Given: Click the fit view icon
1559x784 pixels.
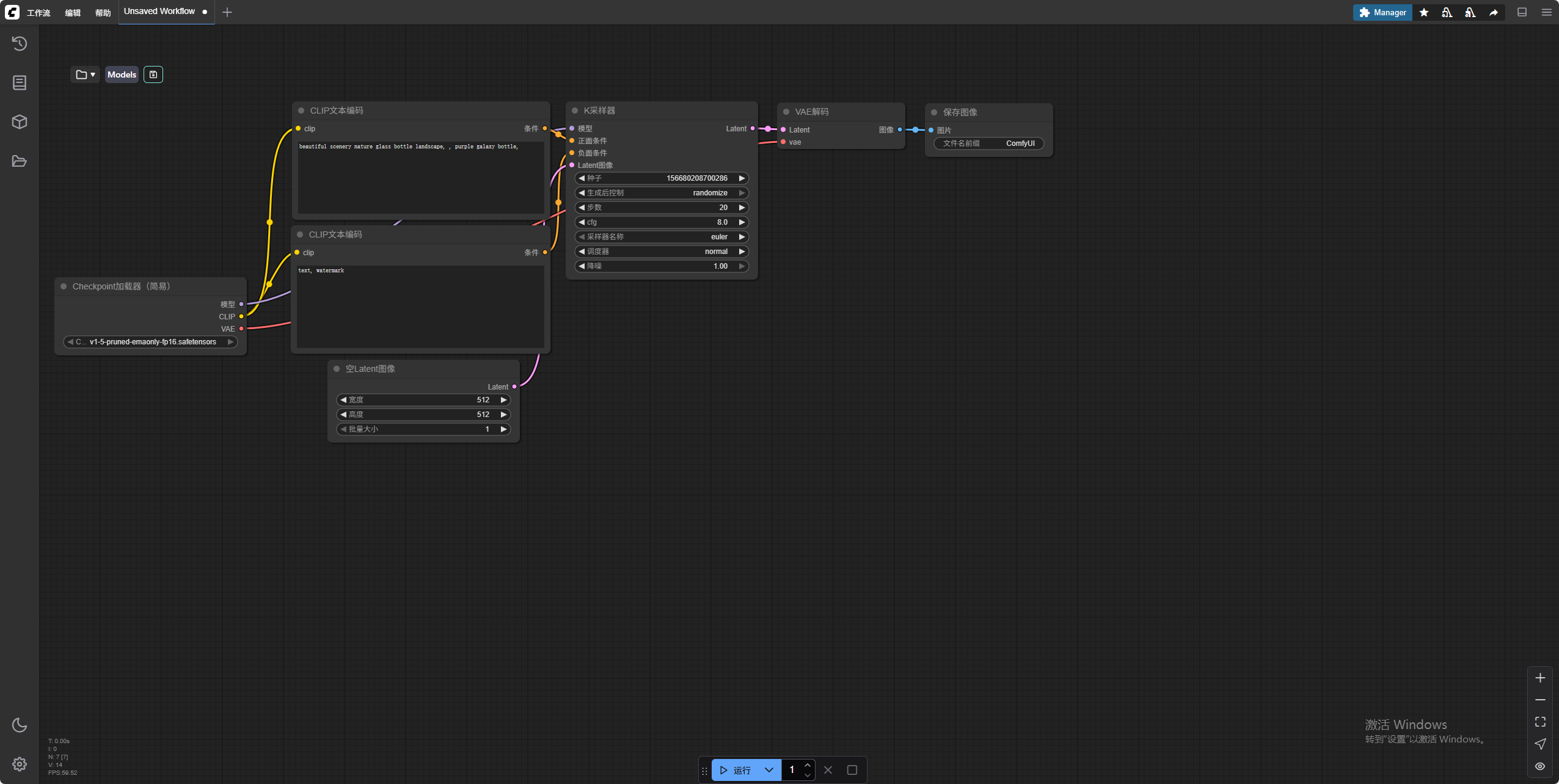Looking at the screenshot, I should click(x=1540, y=722).
